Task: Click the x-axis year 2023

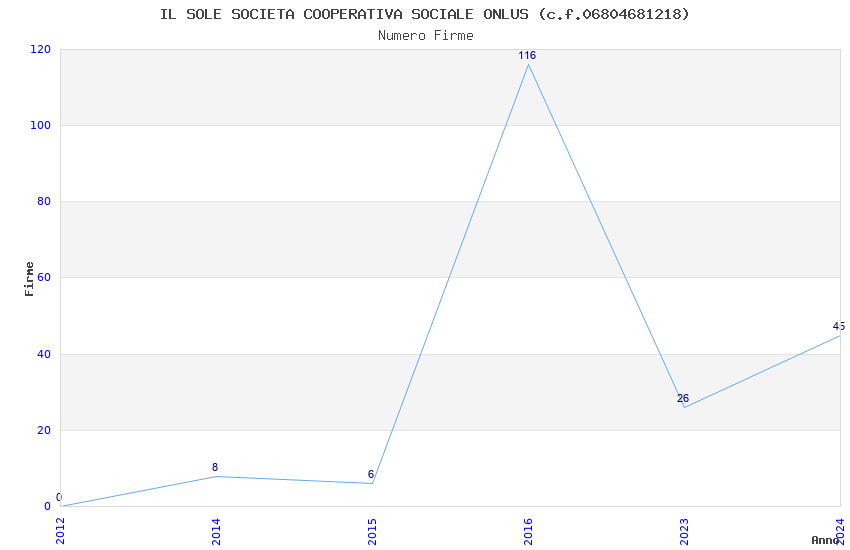Action: 684,531
